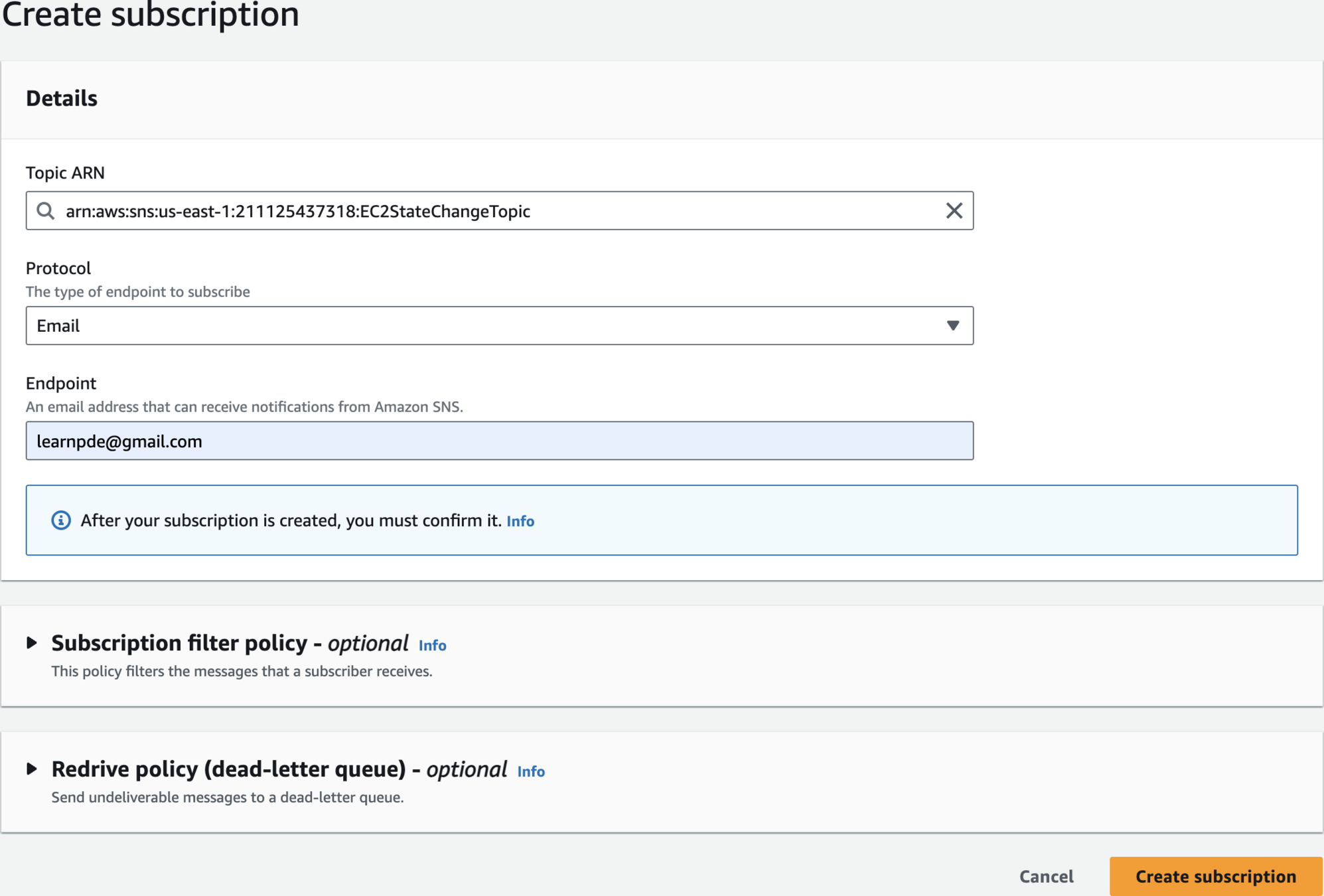The image size is (1324, 896).
Task: Click the search icon in Topic ARN field
Action: click(45, 211)
